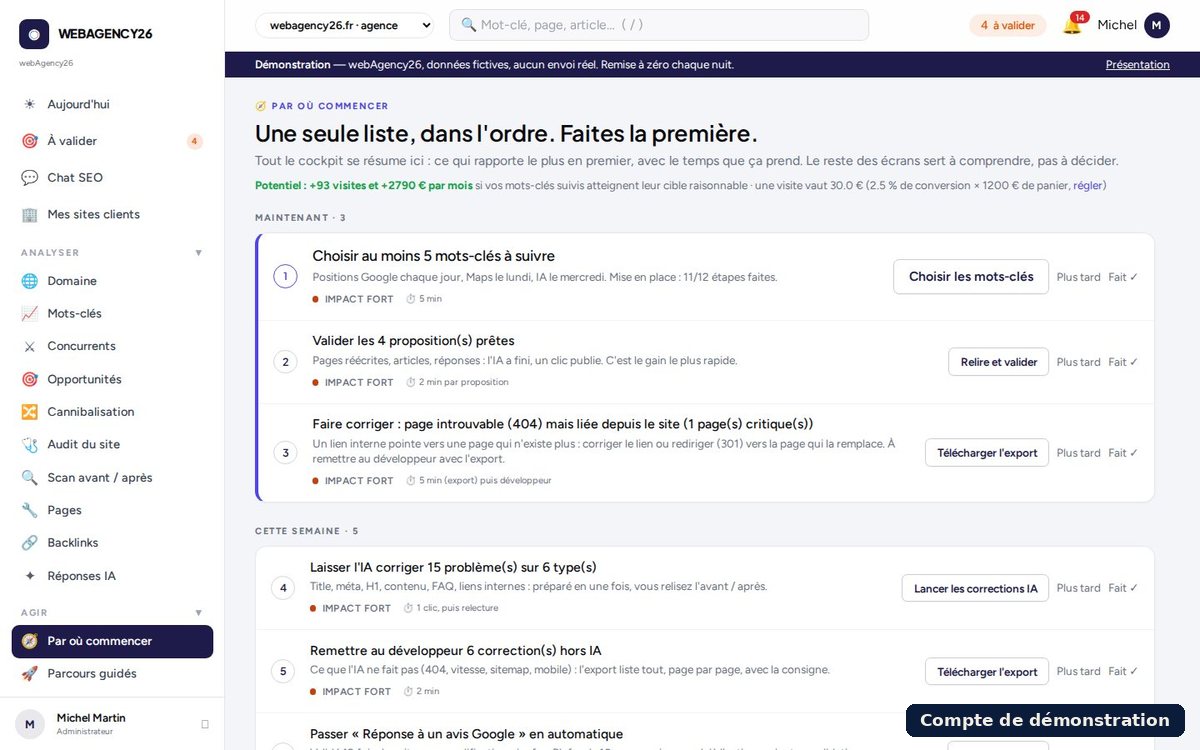
Task: Select Parcours guidés in the sidebar
Action: [112, 674]
